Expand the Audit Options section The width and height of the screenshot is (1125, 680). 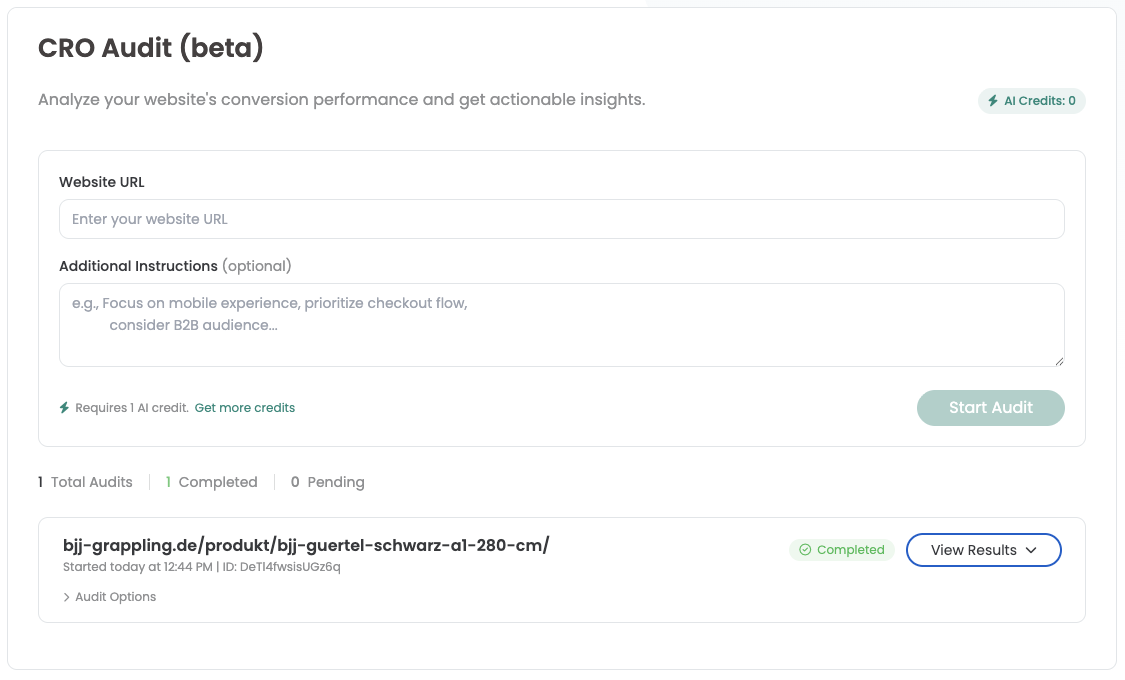click(109, 597)
